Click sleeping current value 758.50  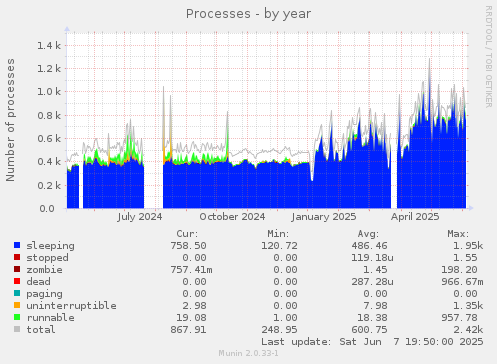point(188,246)
